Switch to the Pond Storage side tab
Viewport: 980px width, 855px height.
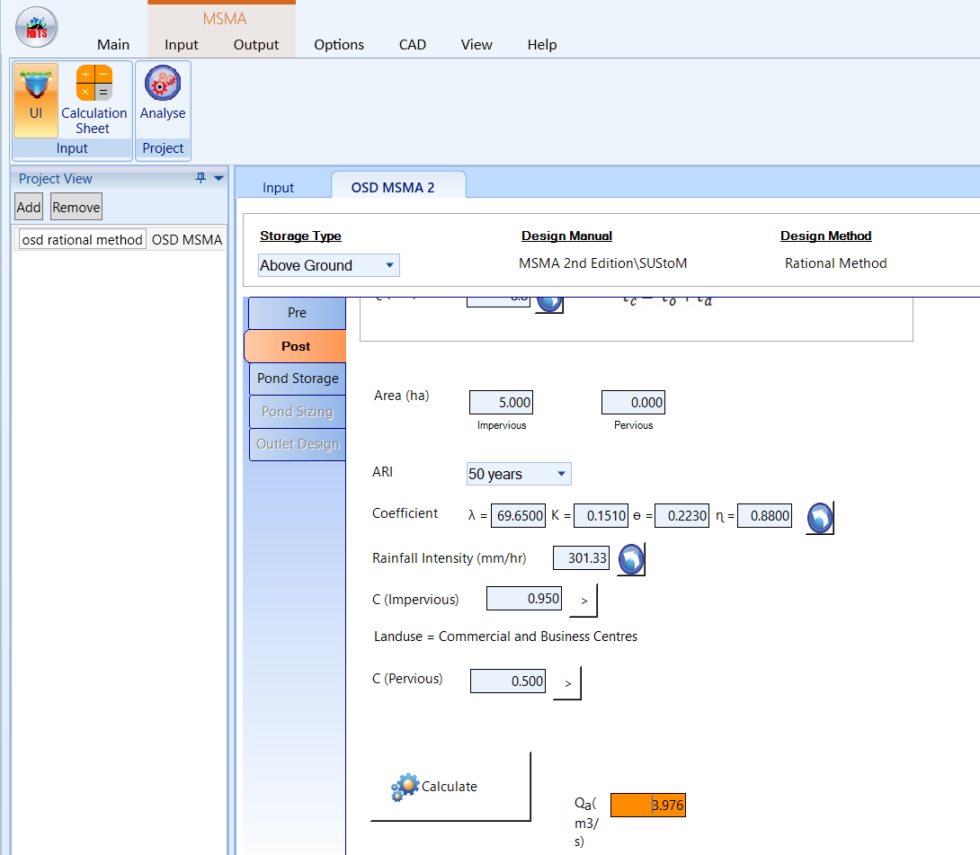[x=297, y=378]
